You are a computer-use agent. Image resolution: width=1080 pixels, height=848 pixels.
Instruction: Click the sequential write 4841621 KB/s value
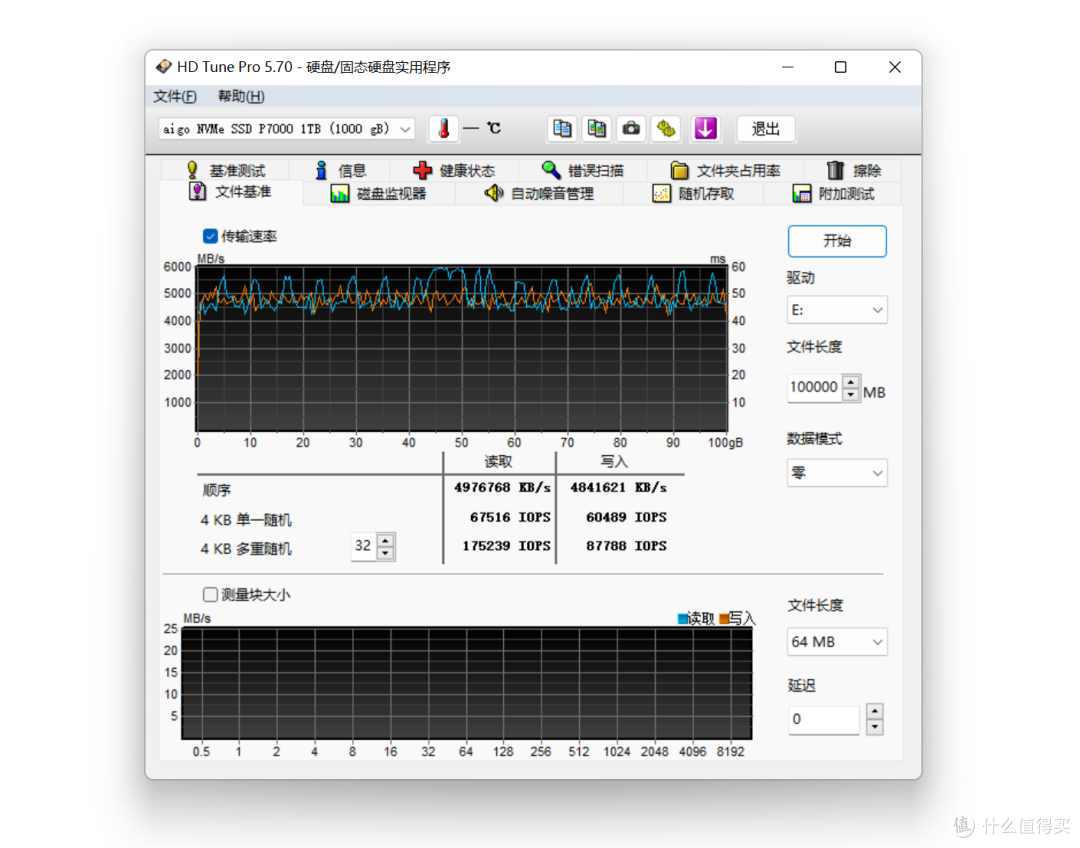pos(618,488)
